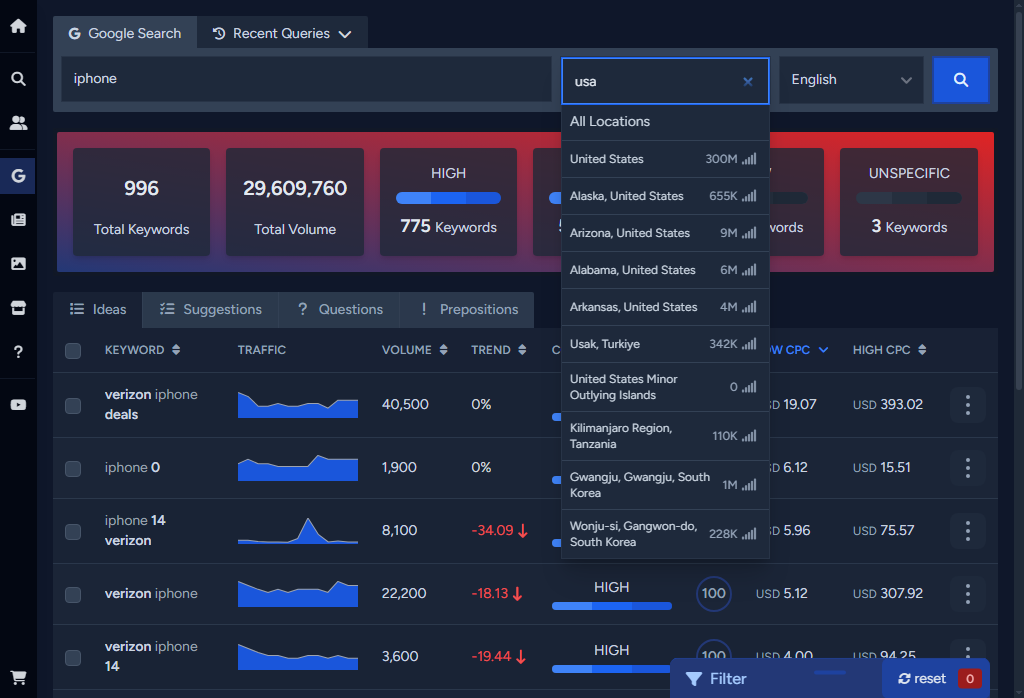Sort by KEYWORD column arrows
1024x698 pixels.
(x=176, y=350)
